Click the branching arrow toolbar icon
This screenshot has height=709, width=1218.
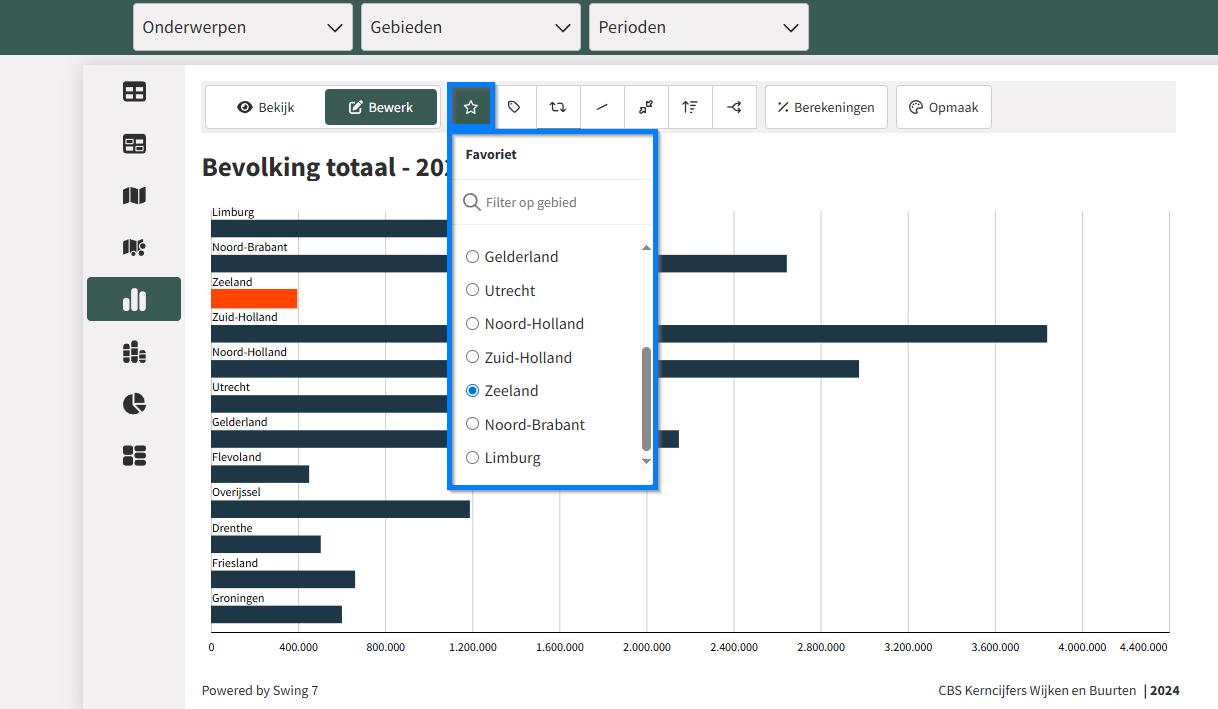click(734, 107)
